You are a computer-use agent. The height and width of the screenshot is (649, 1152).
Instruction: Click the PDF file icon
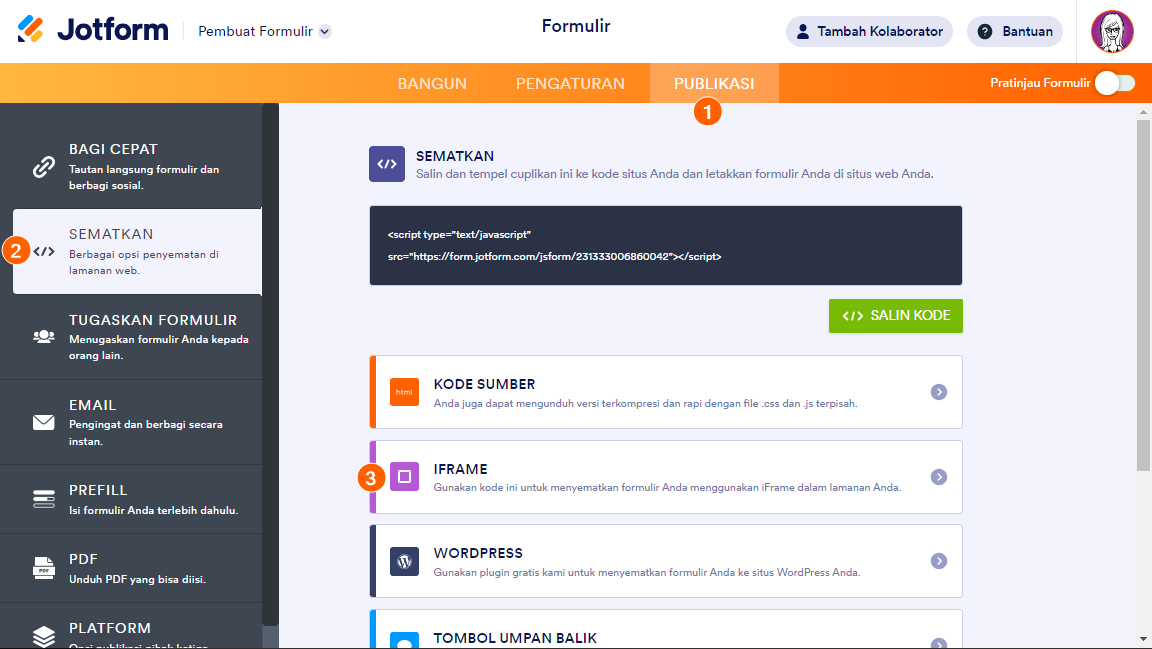tap(43, 567)
